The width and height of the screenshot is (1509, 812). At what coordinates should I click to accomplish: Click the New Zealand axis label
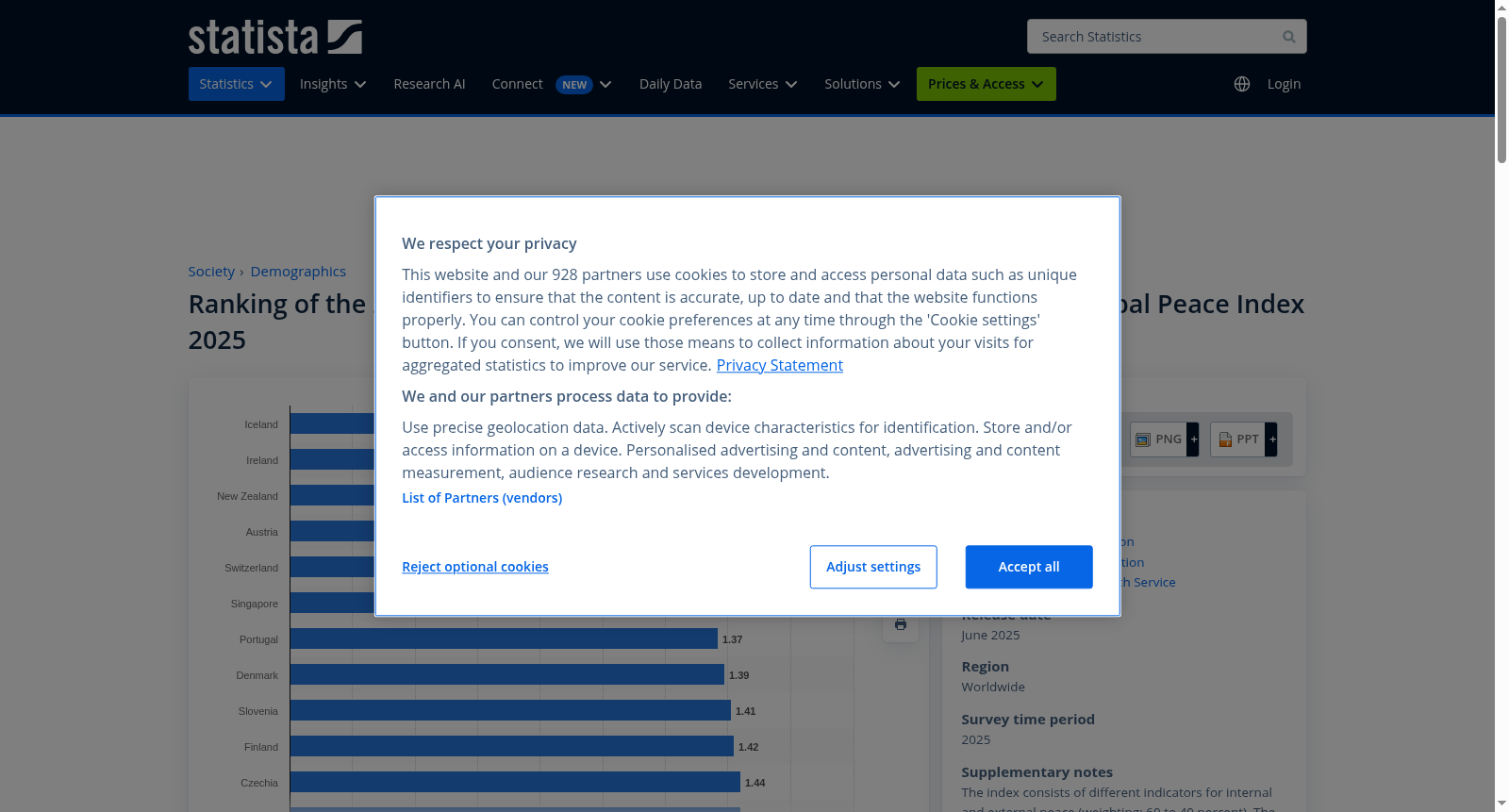[x=247, y=496]
